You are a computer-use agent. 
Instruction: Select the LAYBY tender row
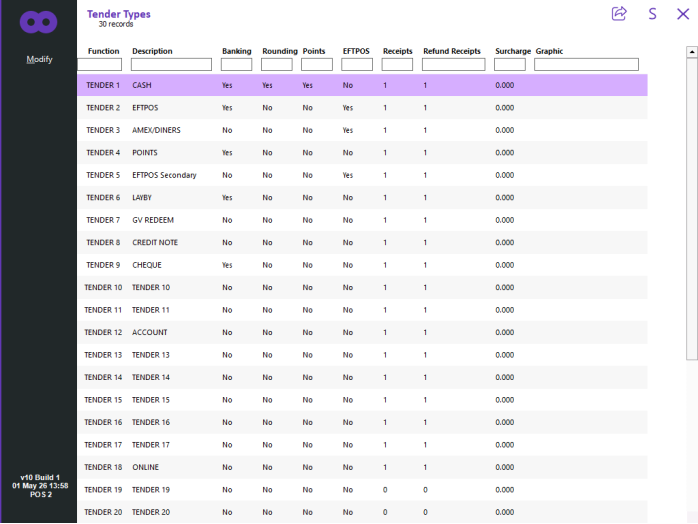pyautogui.click(x=362, y=198)
